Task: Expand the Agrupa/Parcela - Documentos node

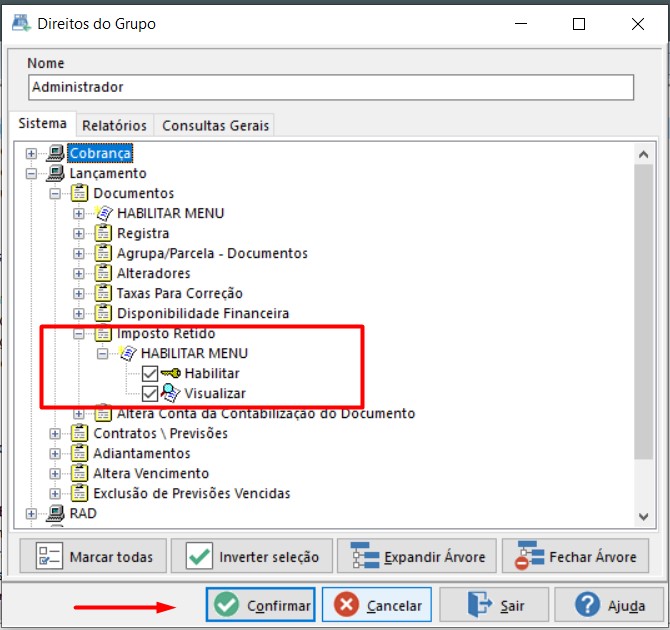Action: tap(79, 253)
